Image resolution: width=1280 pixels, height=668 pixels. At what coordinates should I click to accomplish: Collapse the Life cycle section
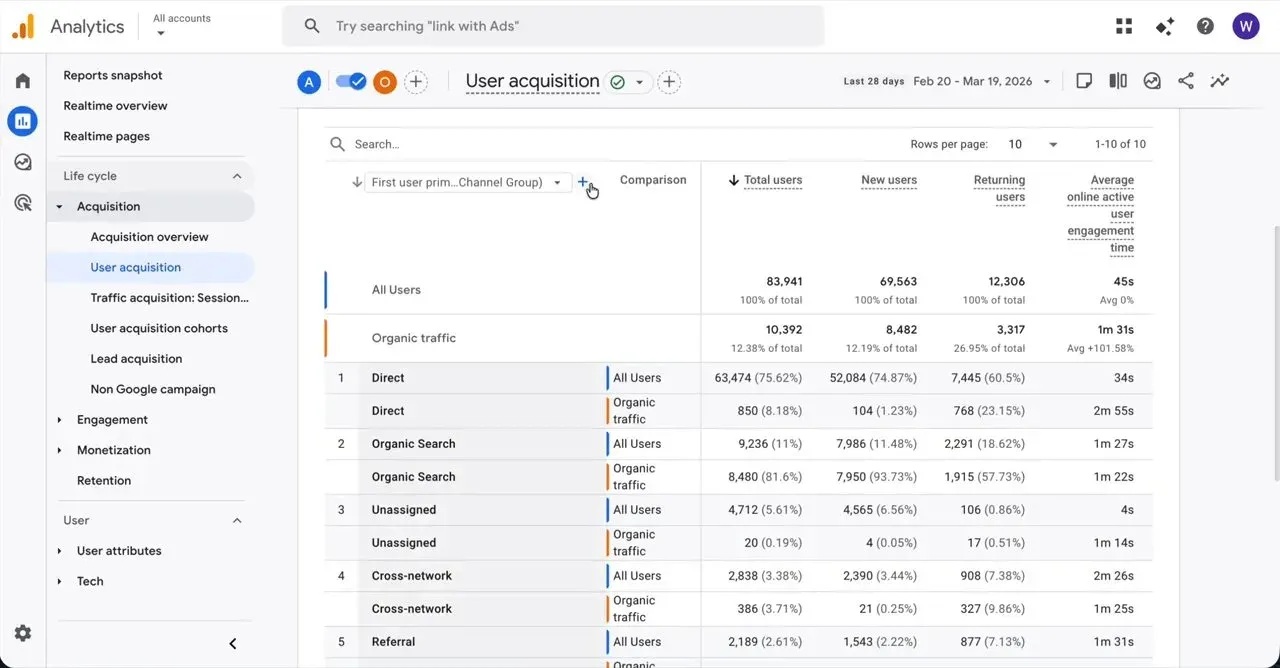click(237, 176)
